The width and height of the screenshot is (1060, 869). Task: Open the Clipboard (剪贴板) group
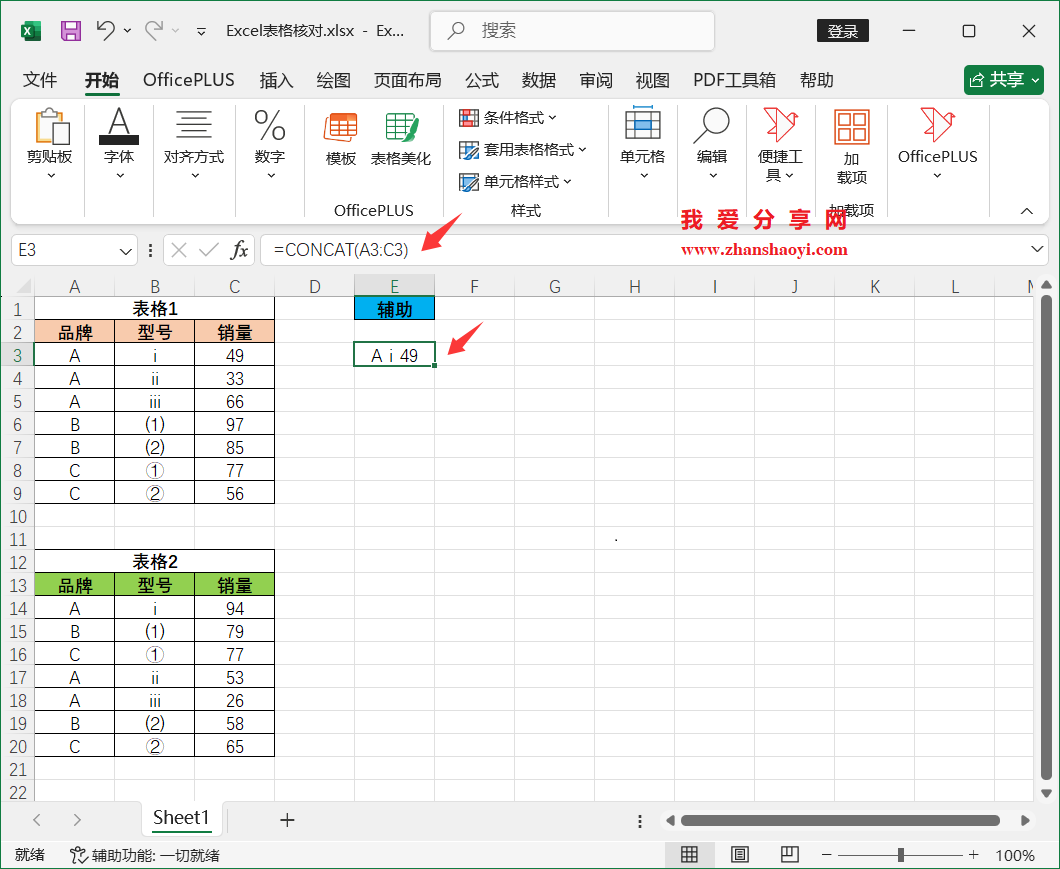50,145
